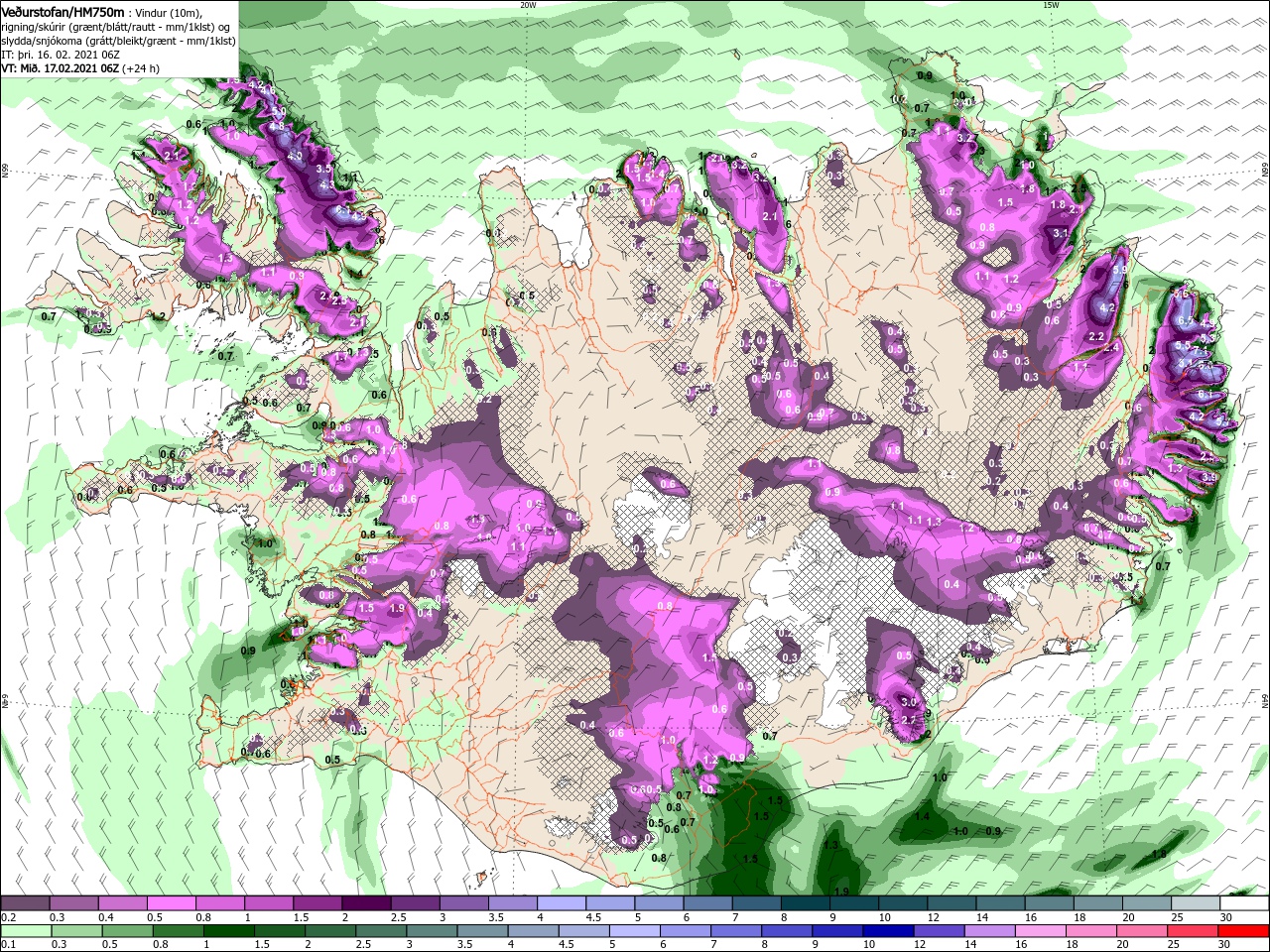1270x952 pixels.
Task: Click the Veðurstofan/HM750m title text
Action: 63,11
